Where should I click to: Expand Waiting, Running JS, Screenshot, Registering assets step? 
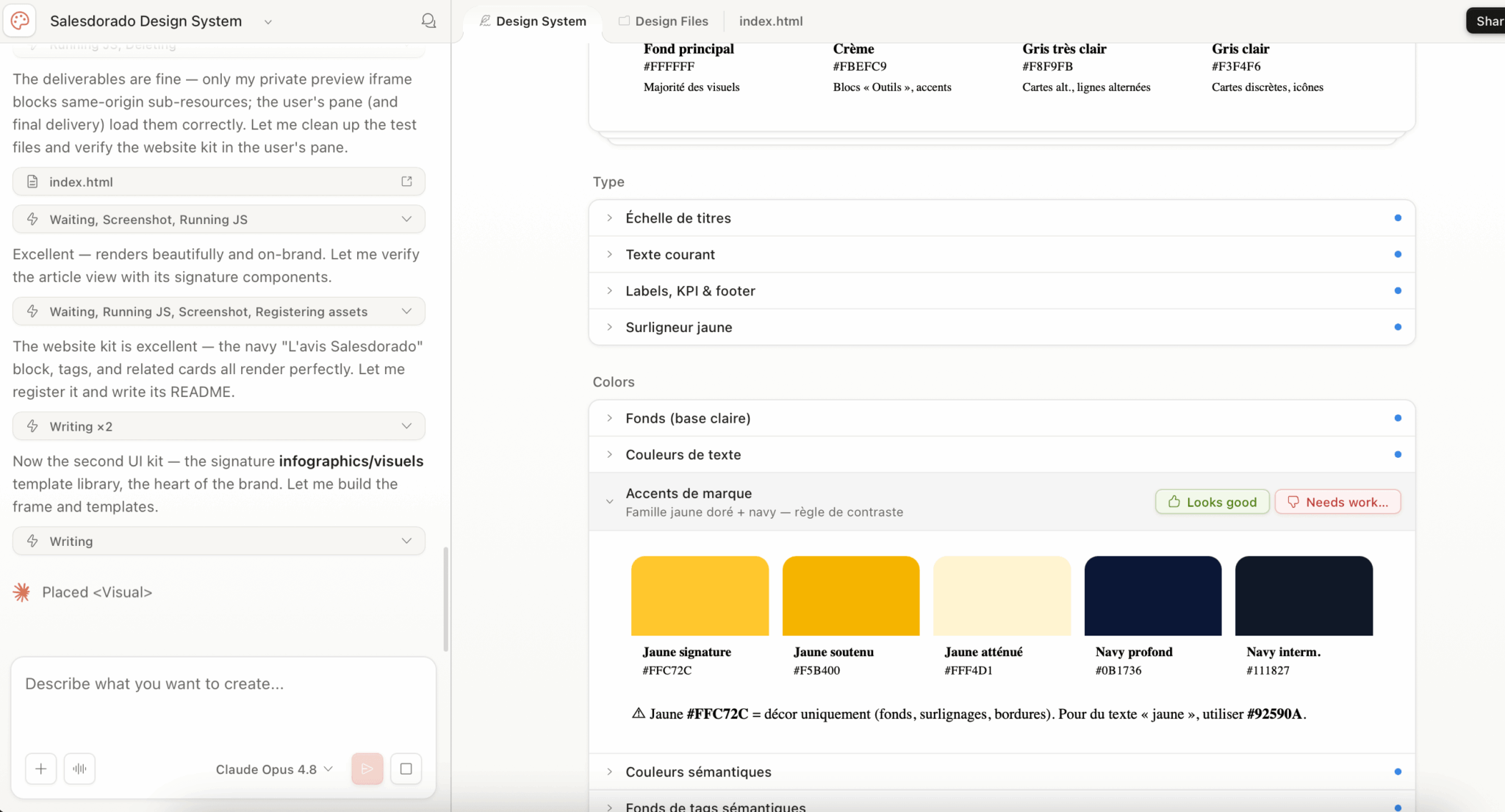point(406,312)
